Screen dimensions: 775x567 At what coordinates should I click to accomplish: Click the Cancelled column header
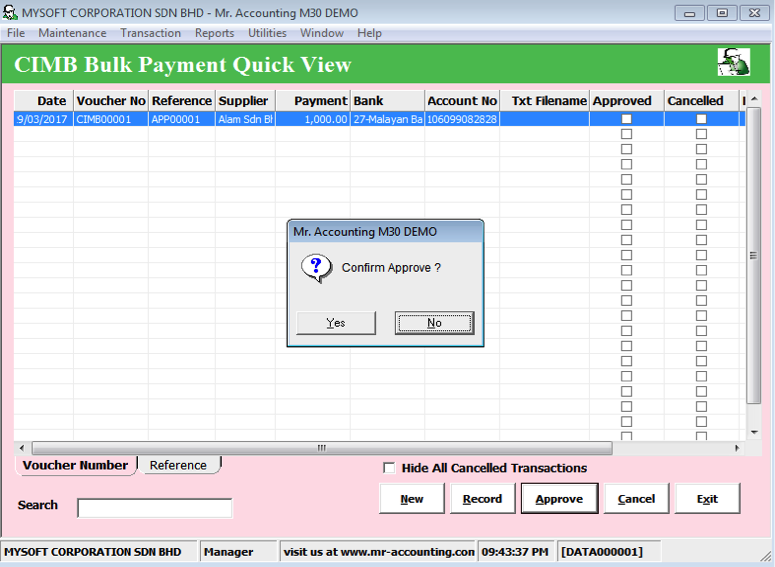pyautogui.click(x=702, y=101)
